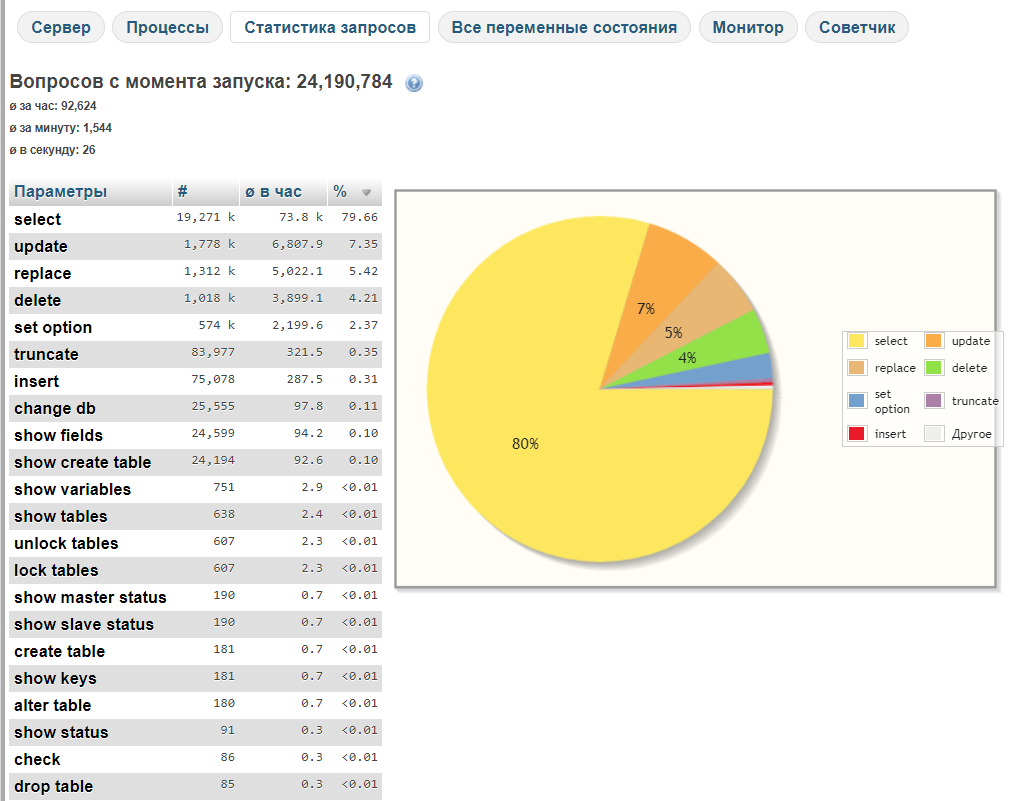Go to the Монитор tab
The image size is (1024, 801).
tap(748, 27)
